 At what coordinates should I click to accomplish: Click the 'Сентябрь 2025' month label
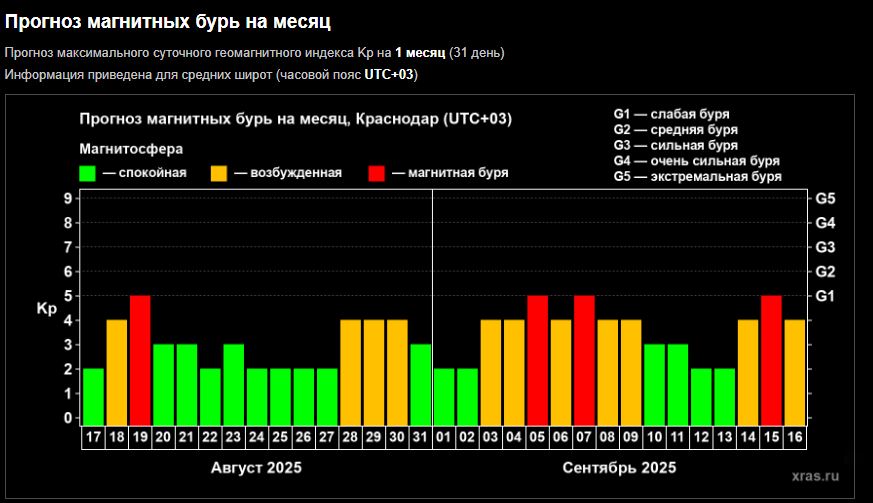tap(619, 467)
